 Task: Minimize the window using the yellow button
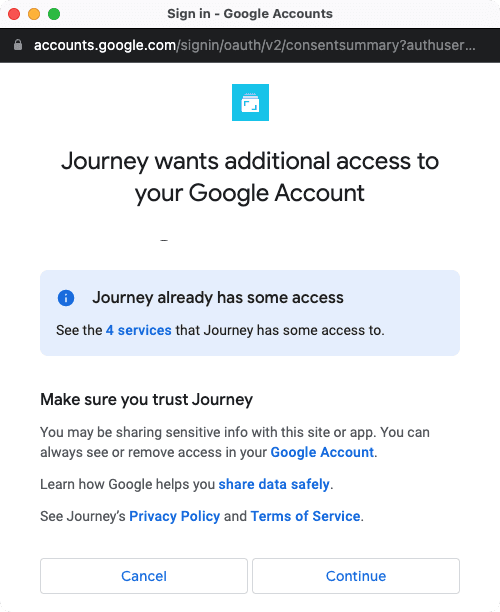pos(34,14)
